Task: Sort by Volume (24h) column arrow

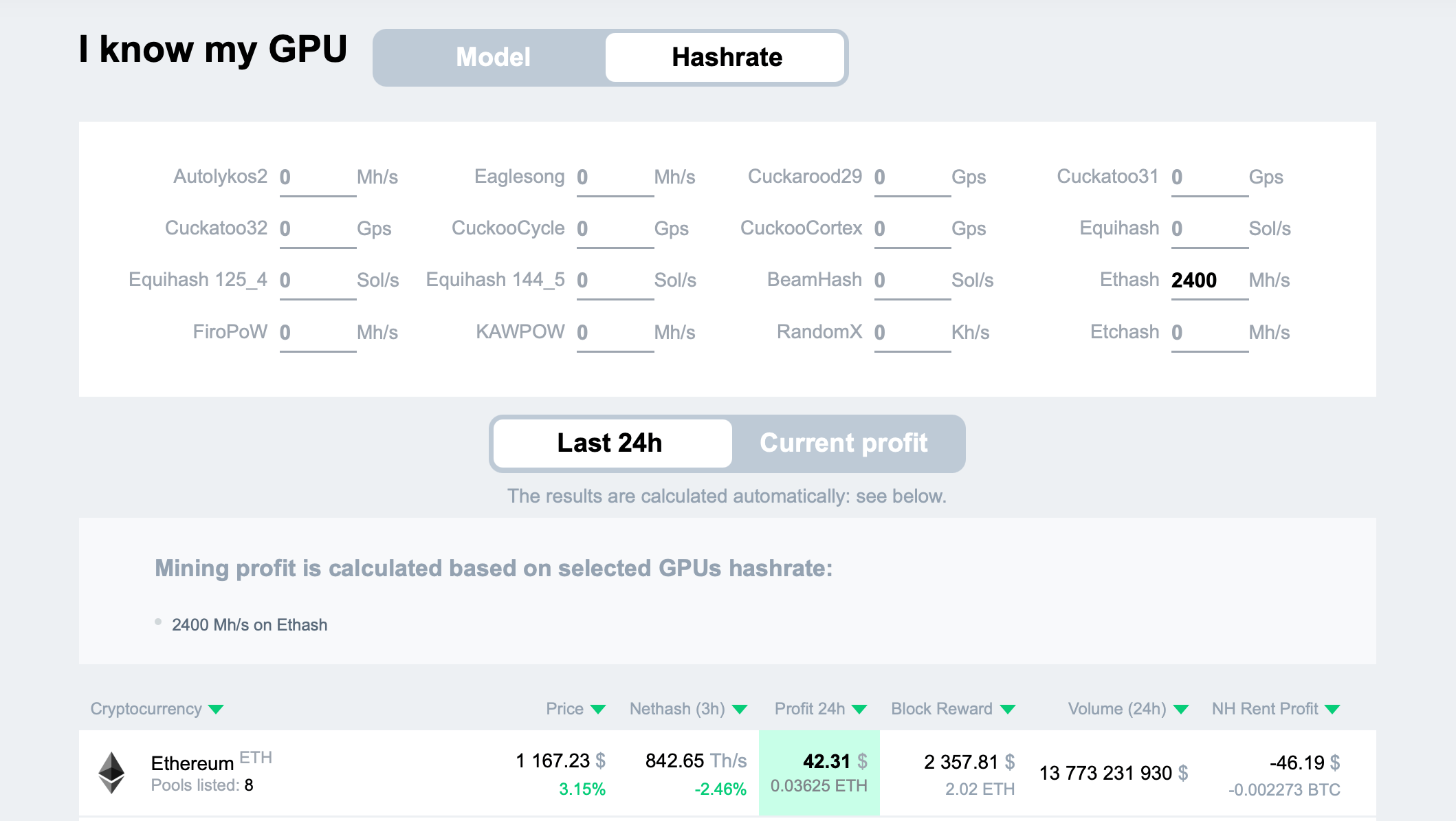Action: point(1181,710)
